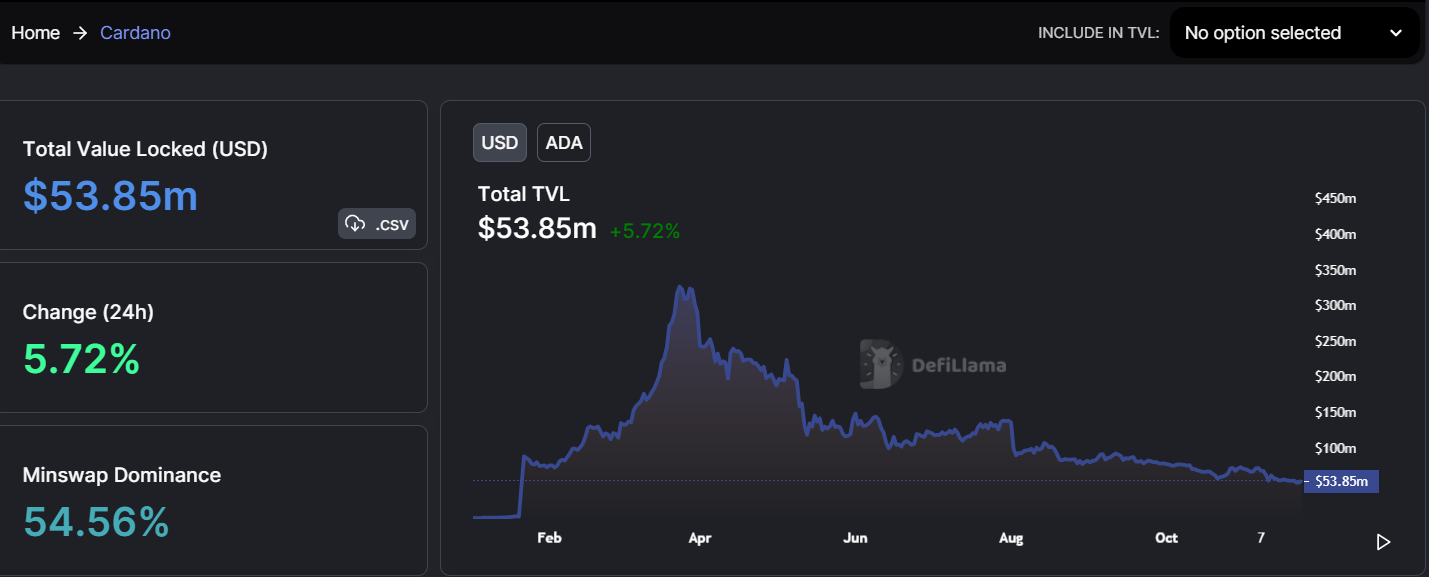Click the dropdown chevron beside No option selected

point(1396,33)
